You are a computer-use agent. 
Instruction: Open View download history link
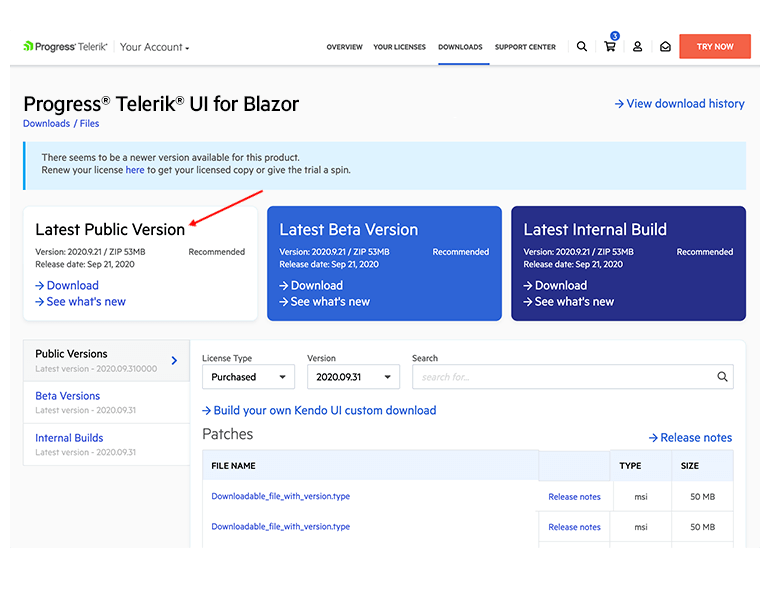(680, 104)
